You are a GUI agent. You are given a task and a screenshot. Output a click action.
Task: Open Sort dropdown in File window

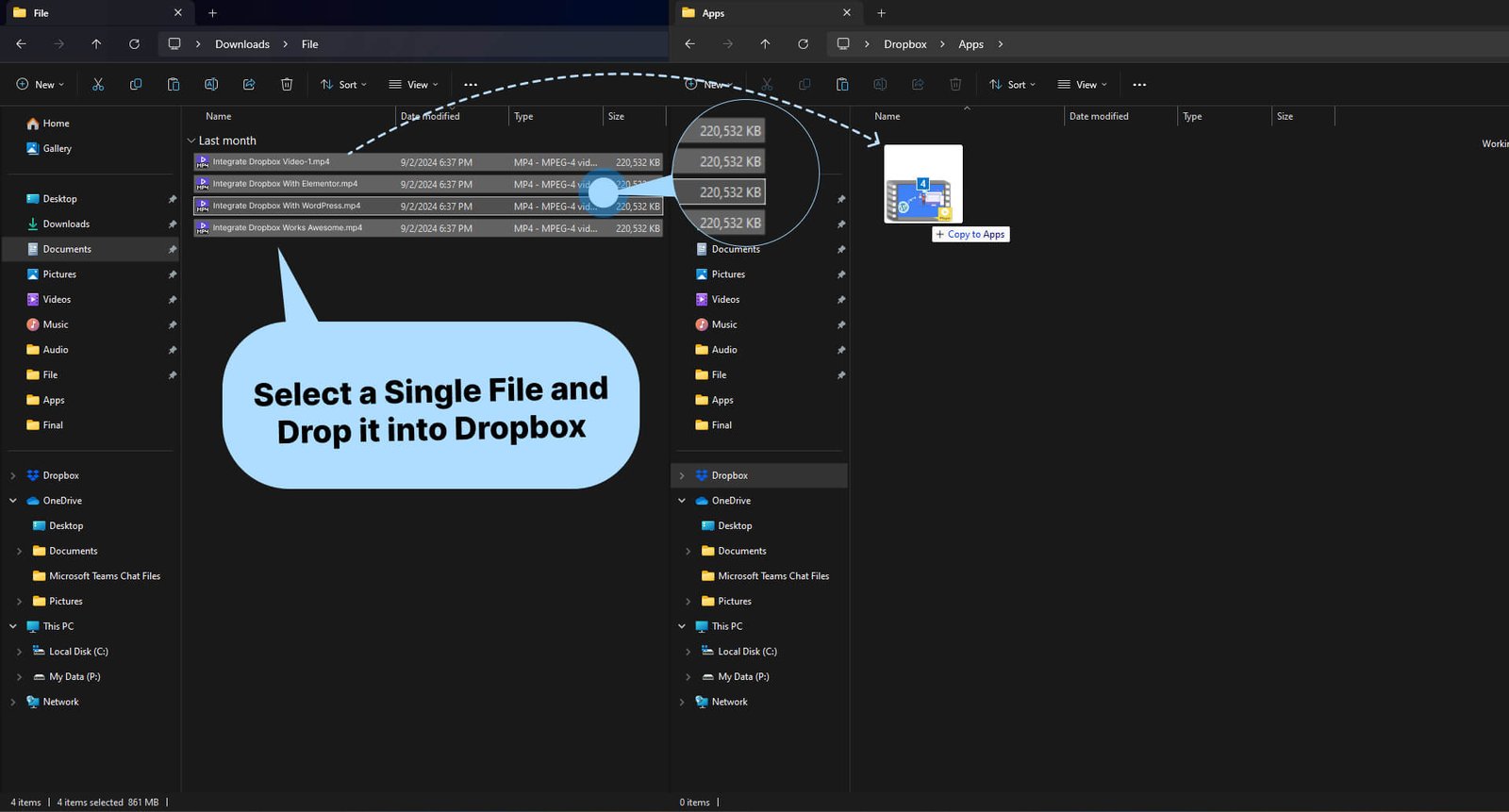click(343, 85)
